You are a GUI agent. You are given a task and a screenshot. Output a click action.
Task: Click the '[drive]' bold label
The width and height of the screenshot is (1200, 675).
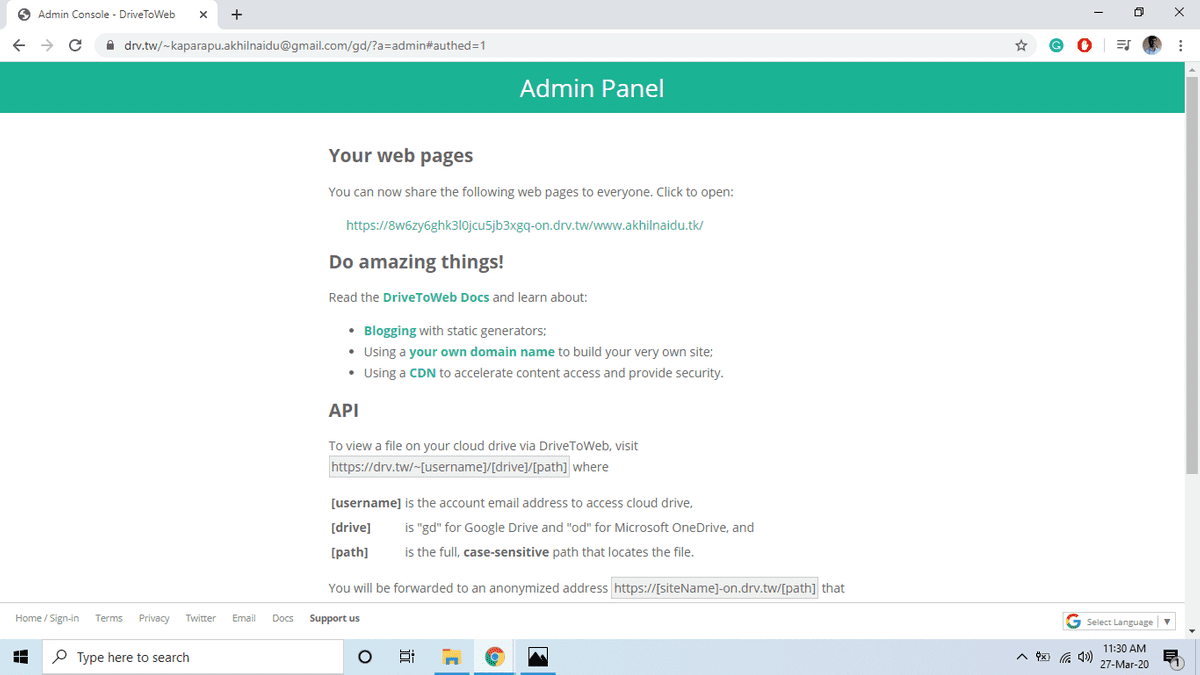(x=351, y=527)
